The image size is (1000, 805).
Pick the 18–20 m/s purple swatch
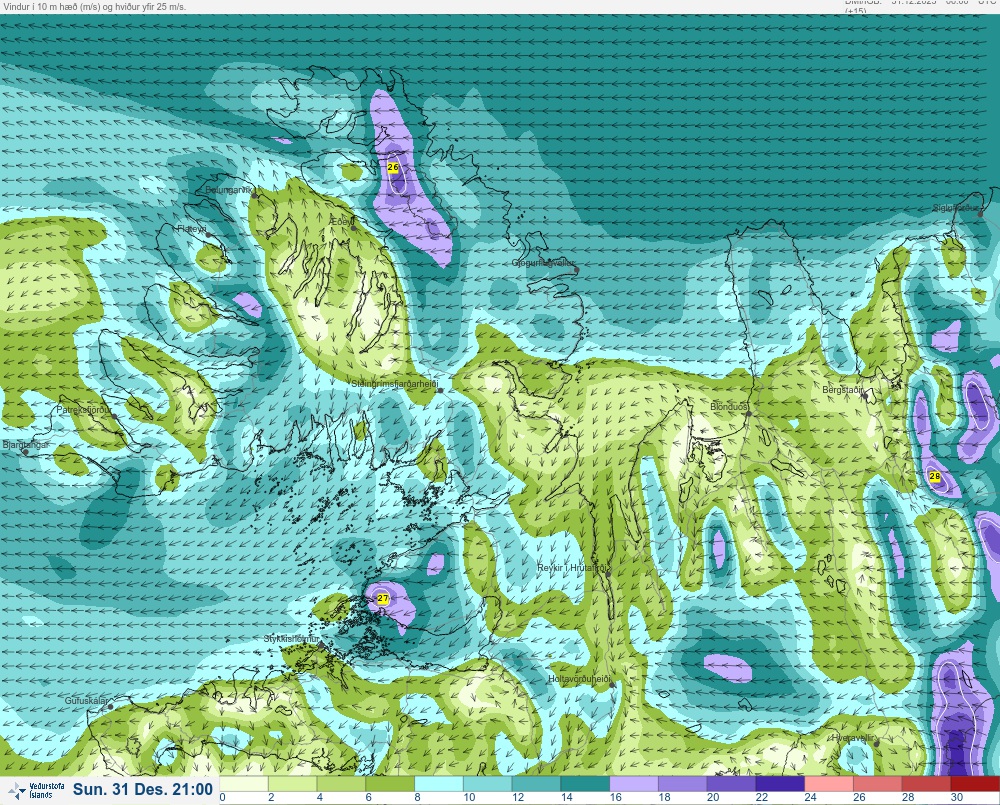click(x=682, y=784)
